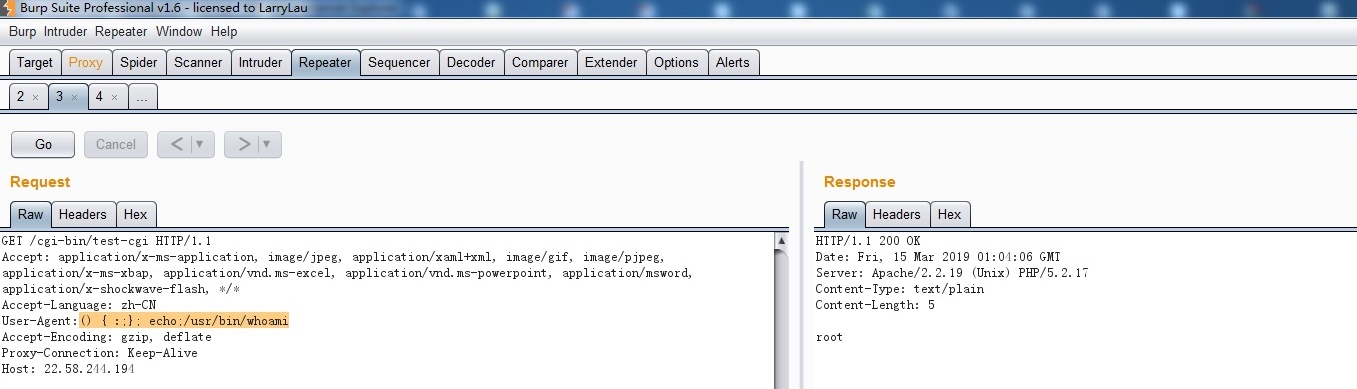Close Repeater tab 3 with its x

pos(74,98)
